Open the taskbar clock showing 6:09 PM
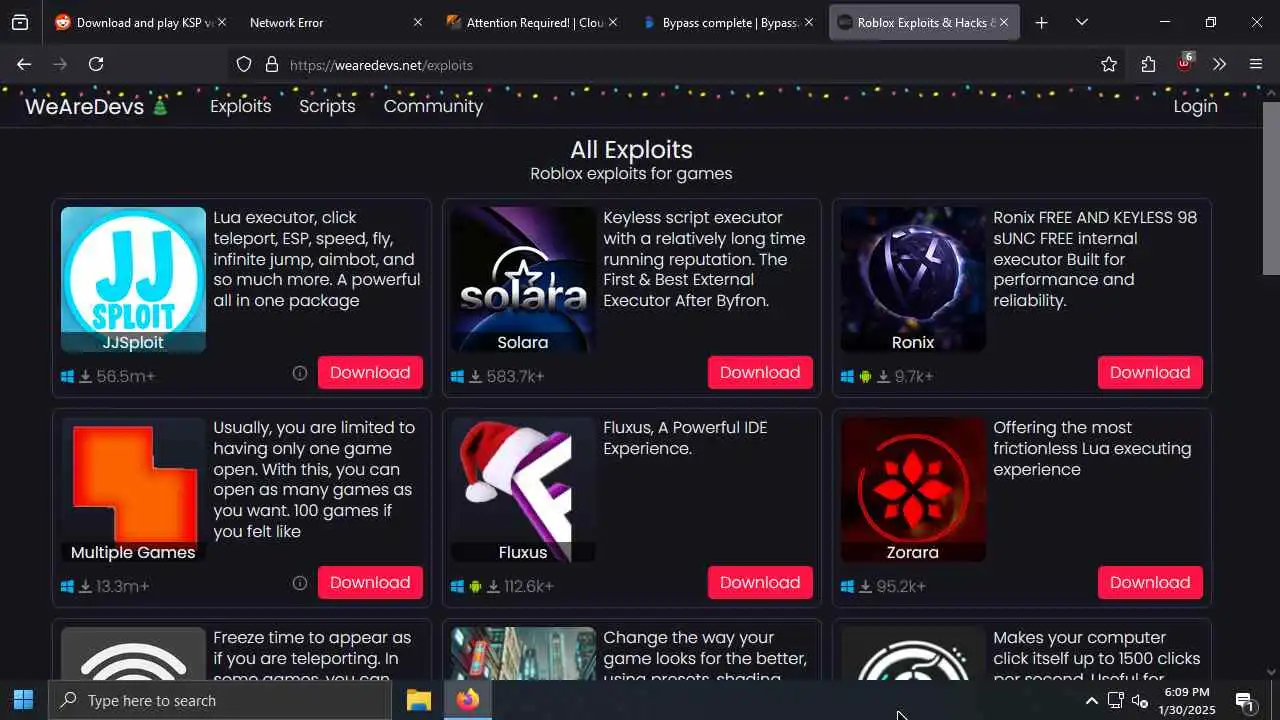This screenshot has height=720, width=1280. [1187, 700]
